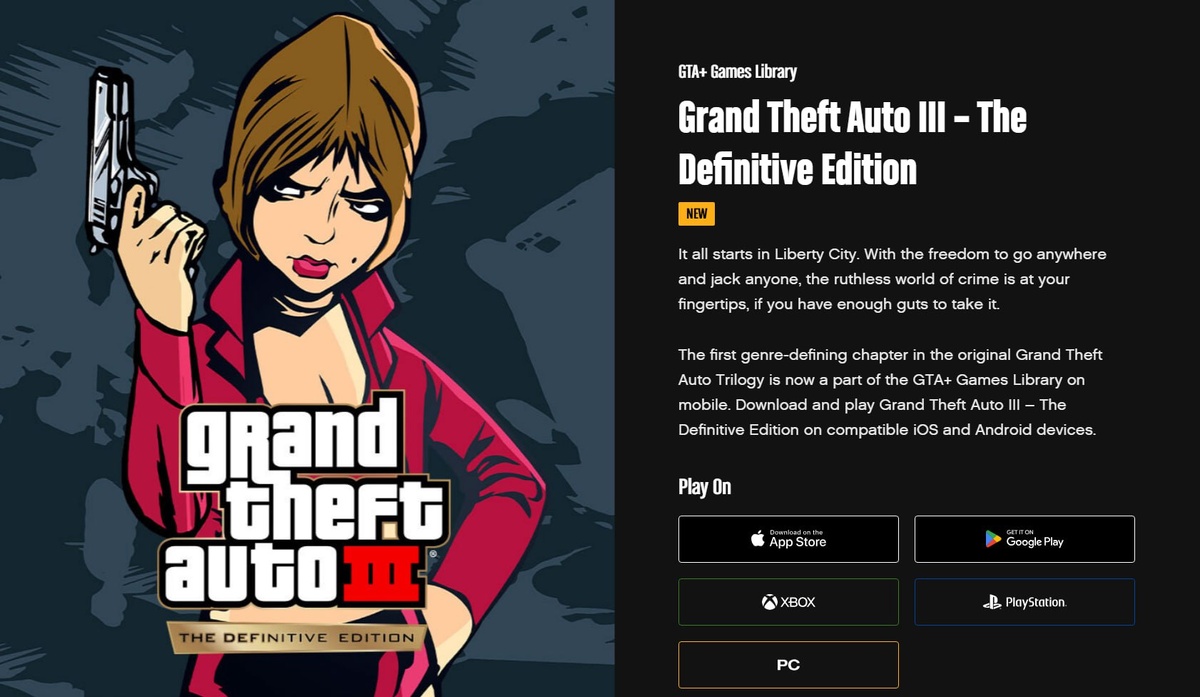Open the Get it on Google Play button

coord(1024,539)
